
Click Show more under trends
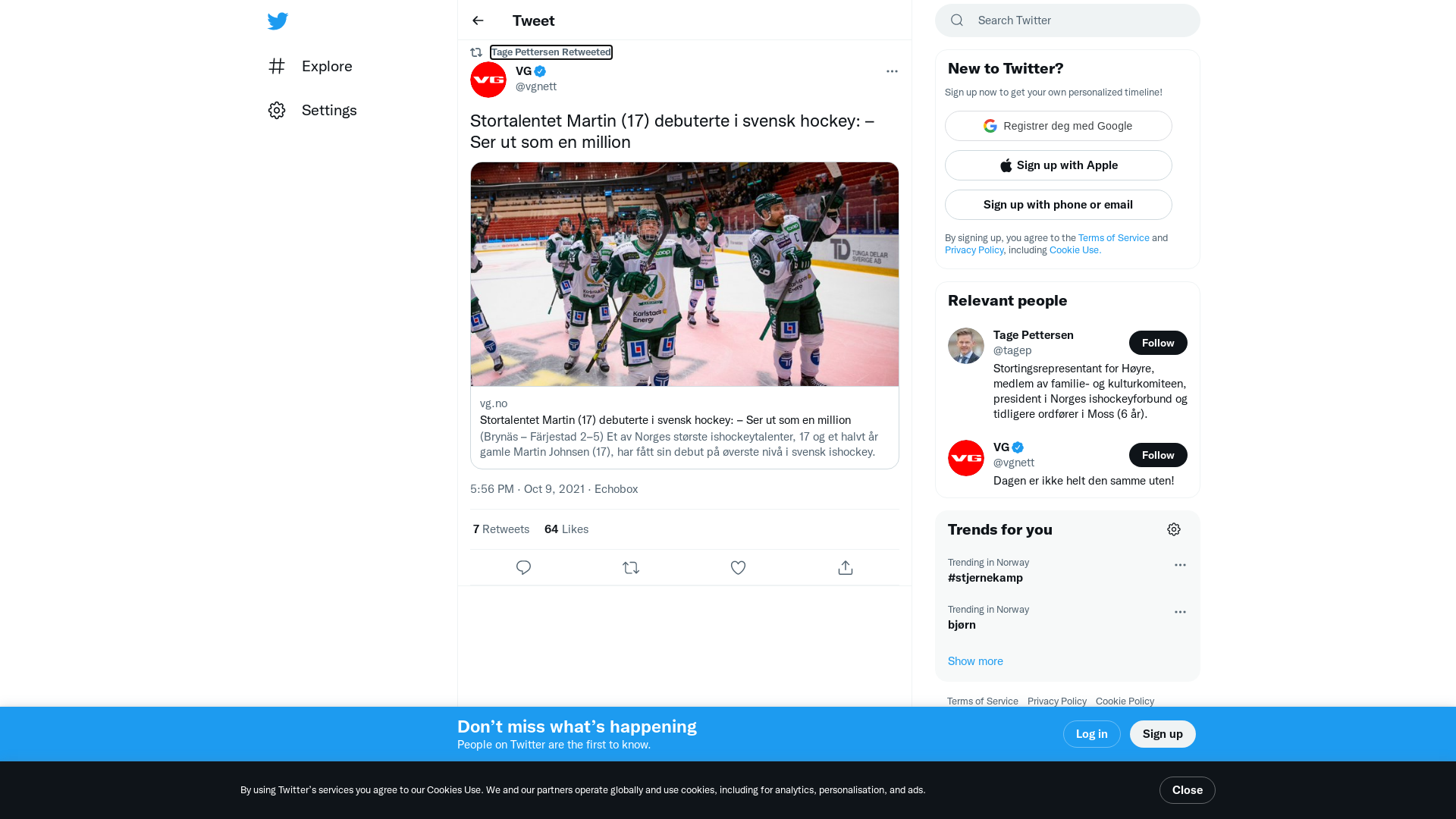975,661
